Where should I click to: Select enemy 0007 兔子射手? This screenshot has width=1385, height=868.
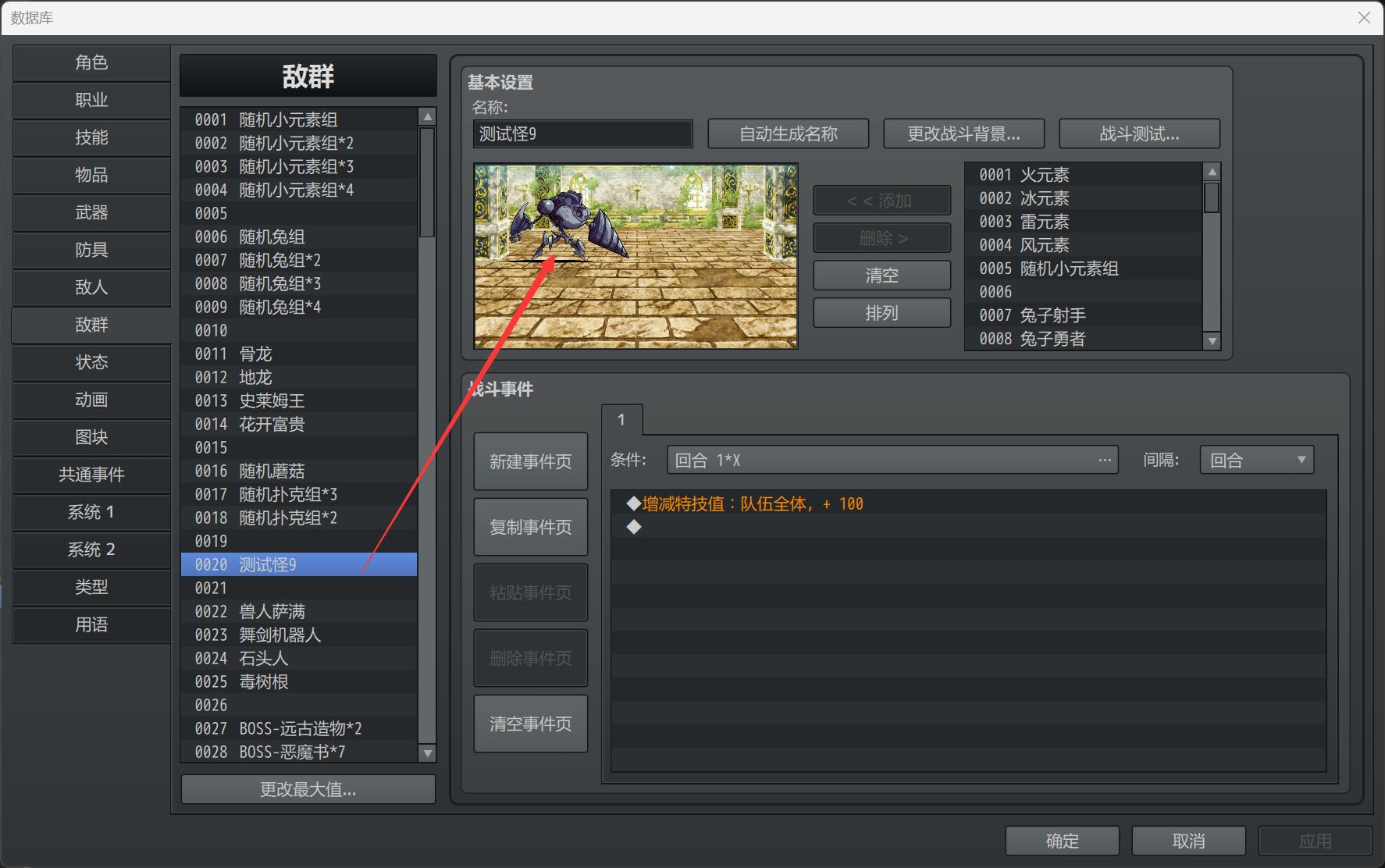[1084, 315]
